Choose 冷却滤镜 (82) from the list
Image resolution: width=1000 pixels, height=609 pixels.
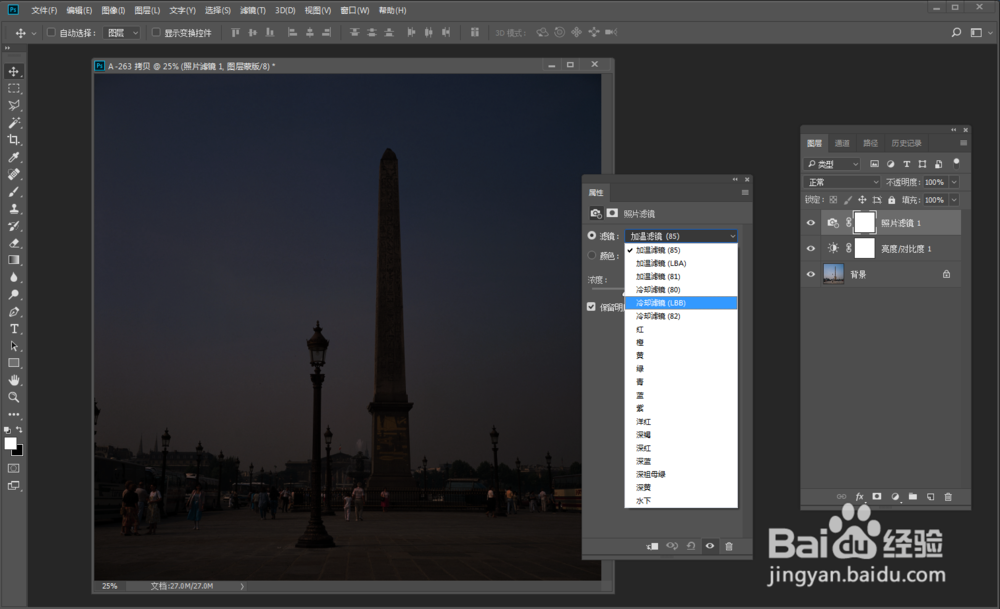(681, 316)
